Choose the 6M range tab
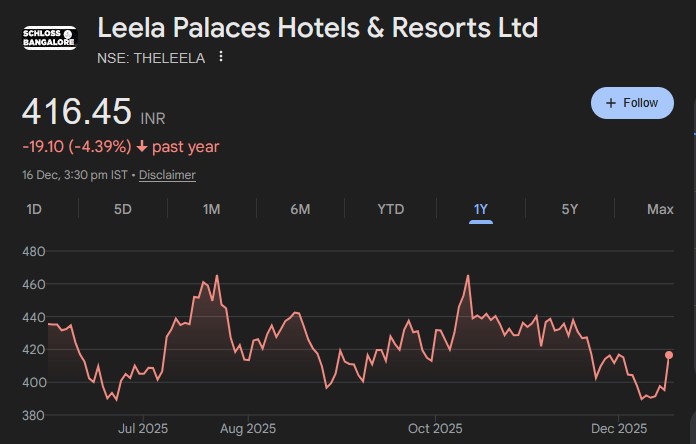The height and width of the screenshot is (444, 696). tap(300, 209)
